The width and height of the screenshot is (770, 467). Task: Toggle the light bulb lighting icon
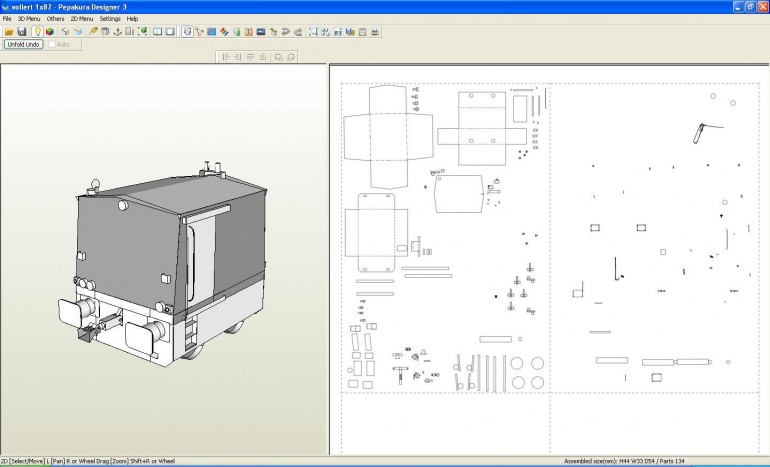point(37,32)
